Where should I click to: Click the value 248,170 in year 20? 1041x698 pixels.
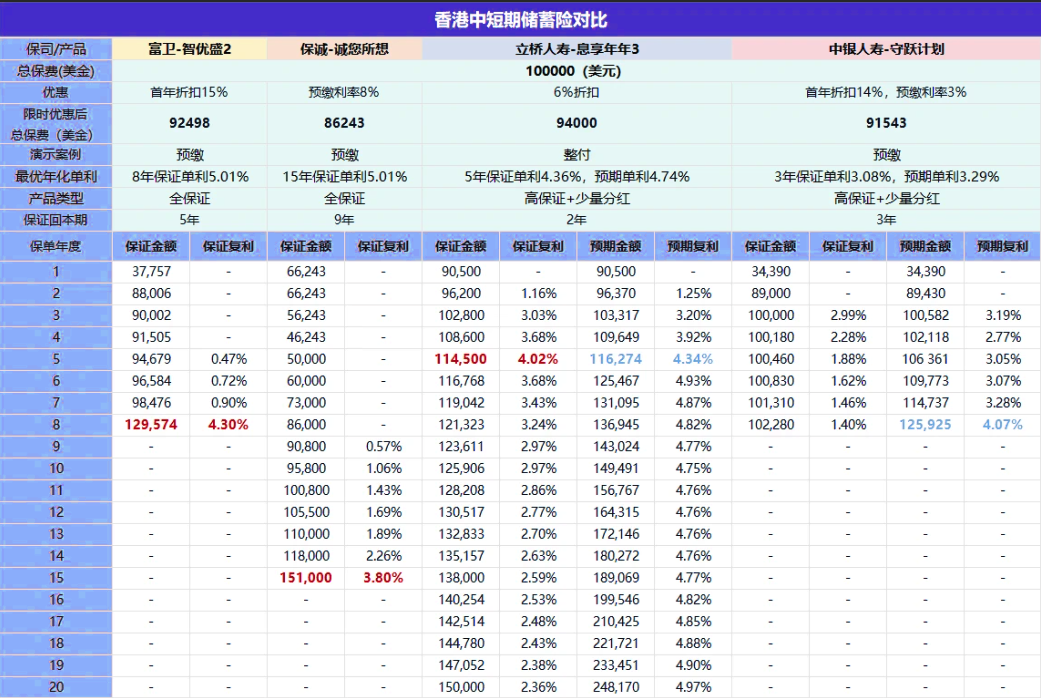(616, 687)
